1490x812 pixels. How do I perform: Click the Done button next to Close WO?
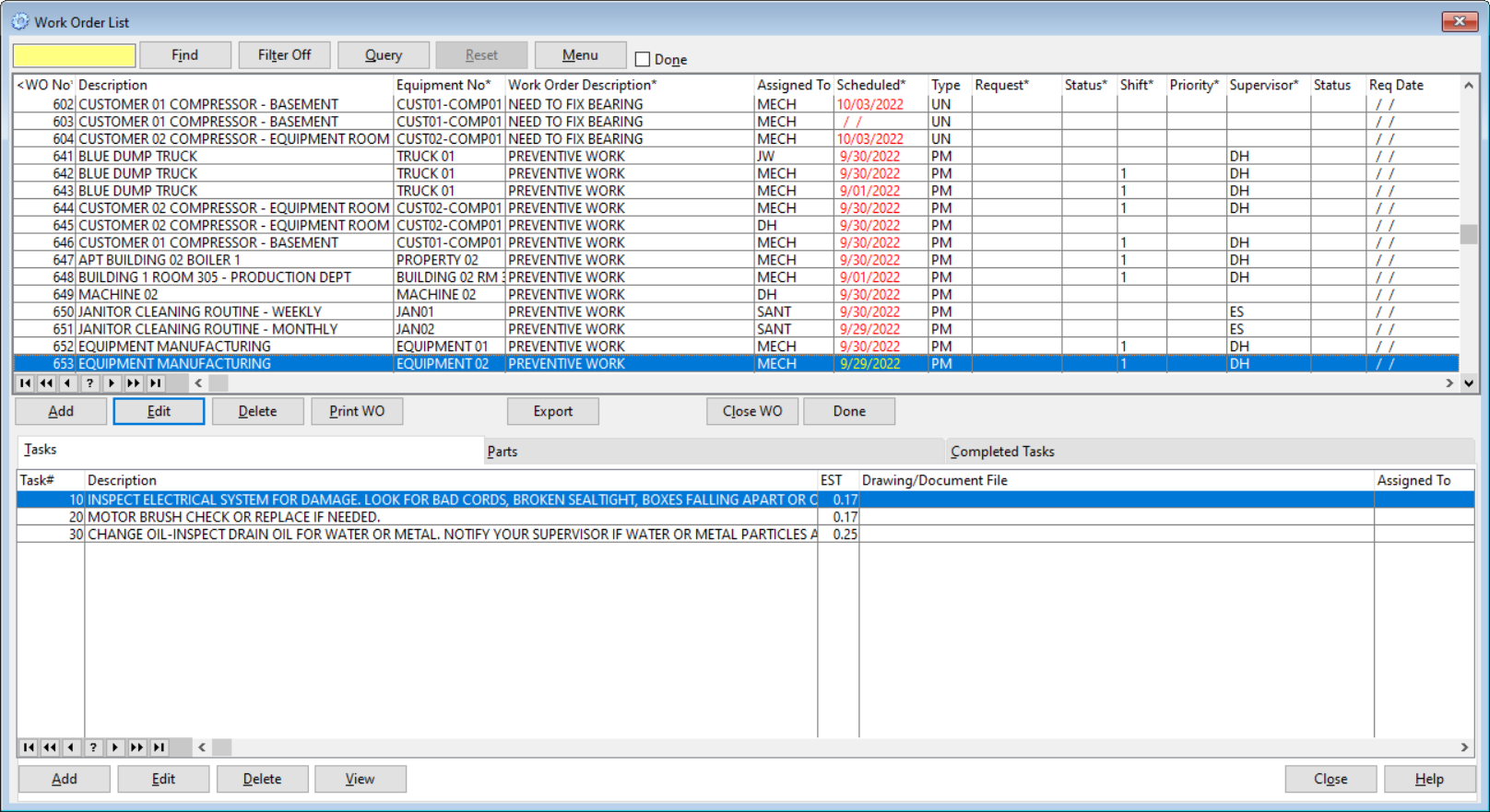pyautogui.click(x=849, y=411)
